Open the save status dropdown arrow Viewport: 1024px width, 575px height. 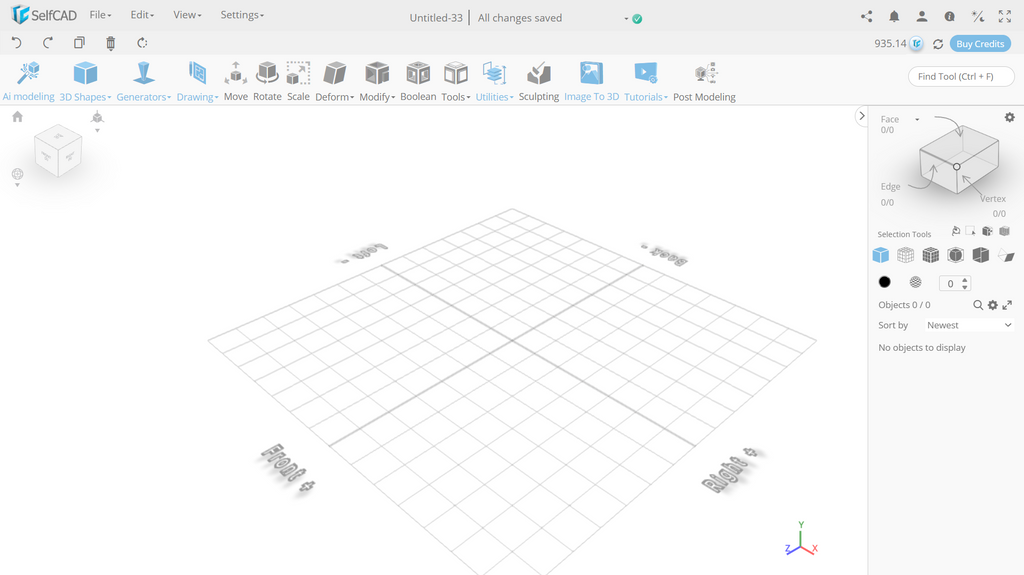pos(626,18)
